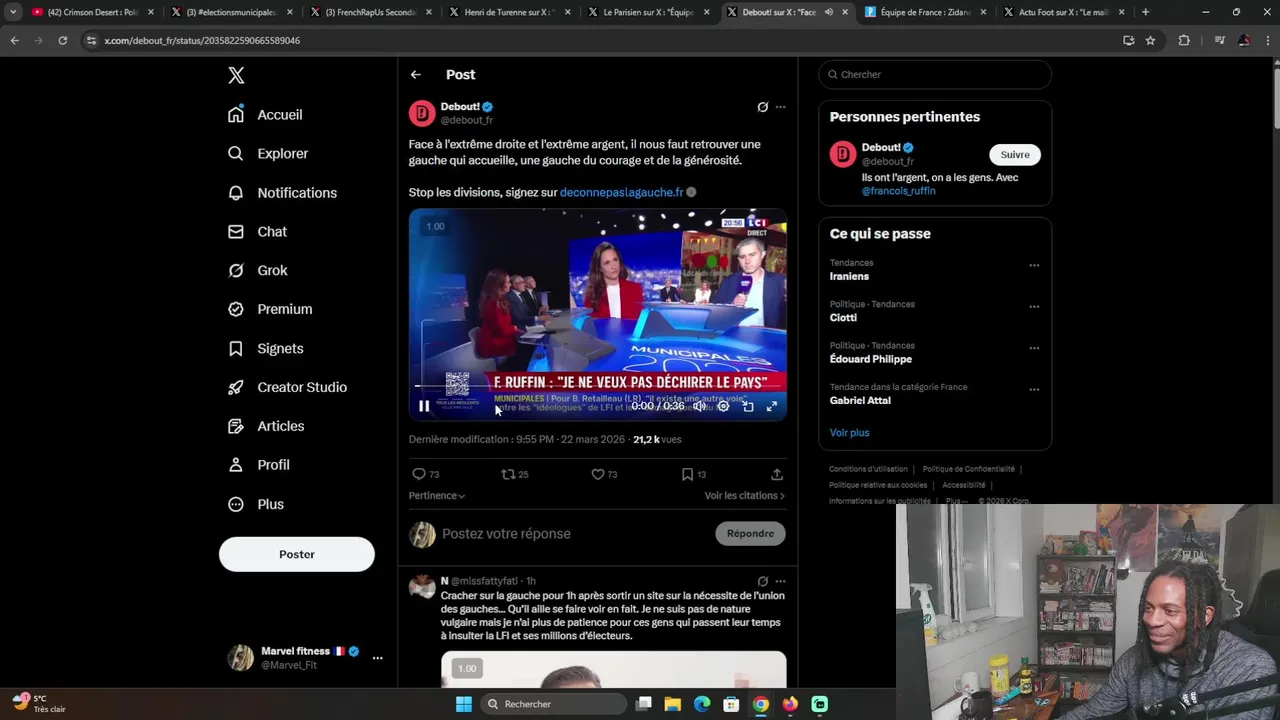Switch to Actu Foot sur X tab

point(1064,12)
